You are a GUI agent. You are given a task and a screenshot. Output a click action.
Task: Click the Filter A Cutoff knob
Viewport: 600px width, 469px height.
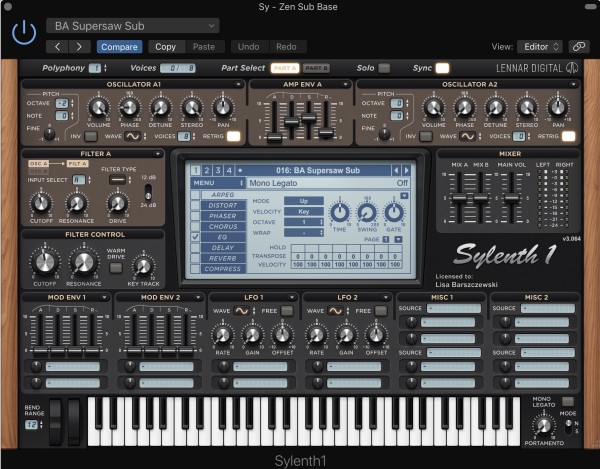(x=40, y=203)
